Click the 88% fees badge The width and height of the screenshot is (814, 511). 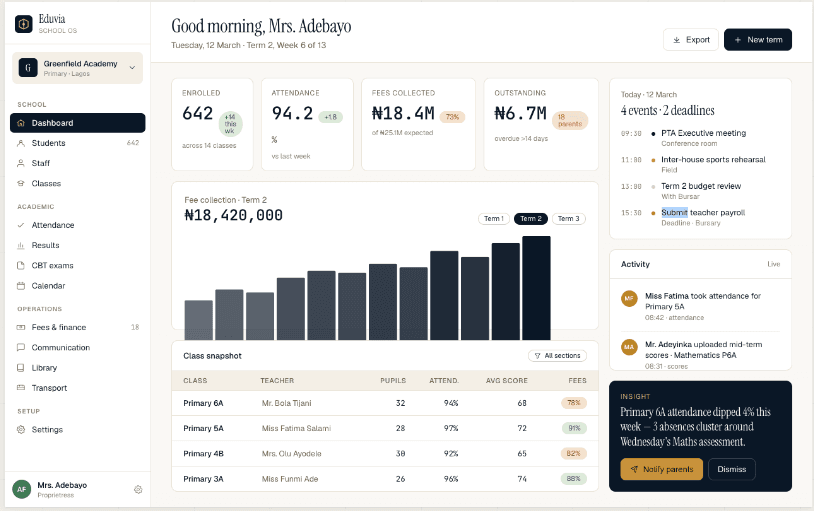574,479
